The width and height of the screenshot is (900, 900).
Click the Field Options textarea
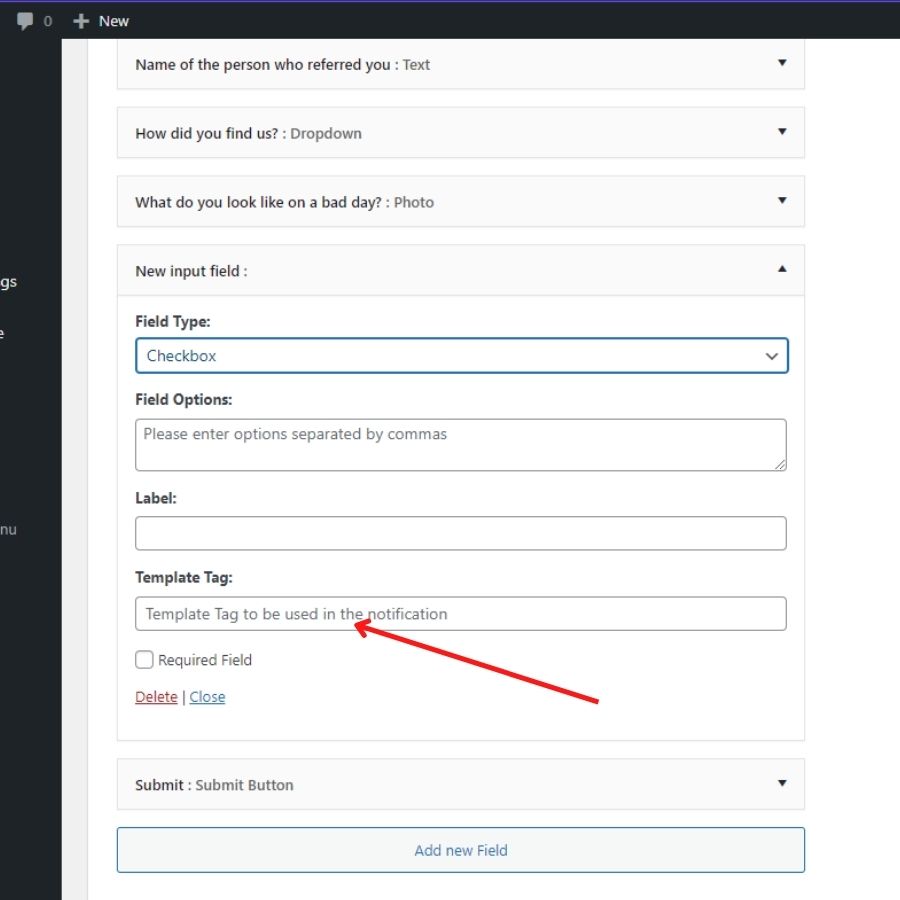tap(460, 445)
